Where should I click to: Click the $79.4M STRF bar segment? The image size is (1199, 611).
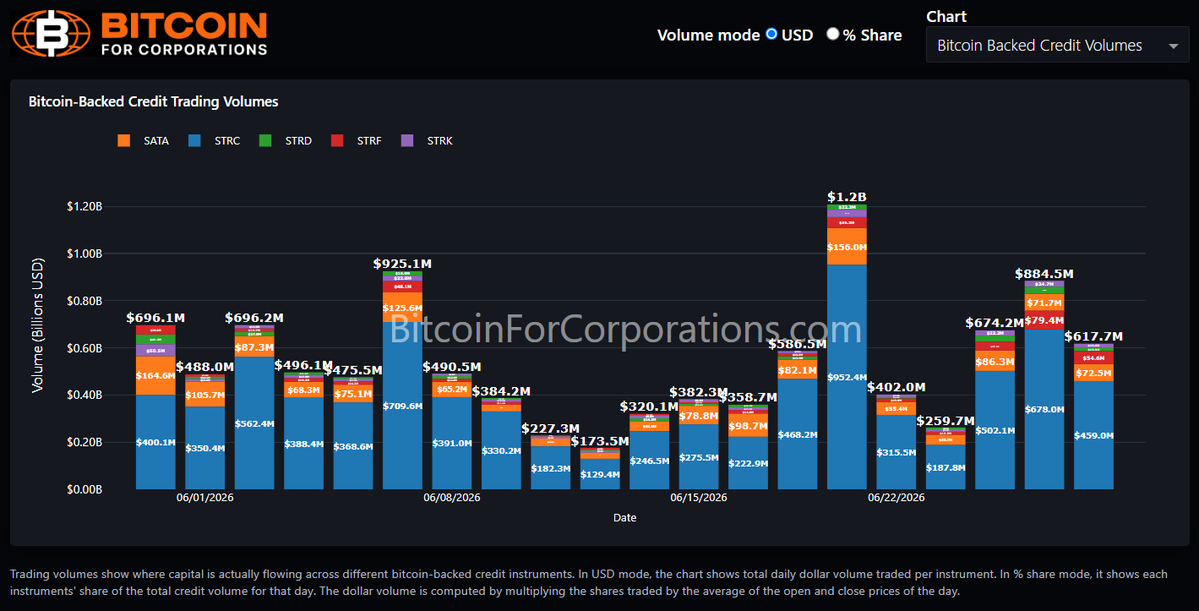(1044, 320)
